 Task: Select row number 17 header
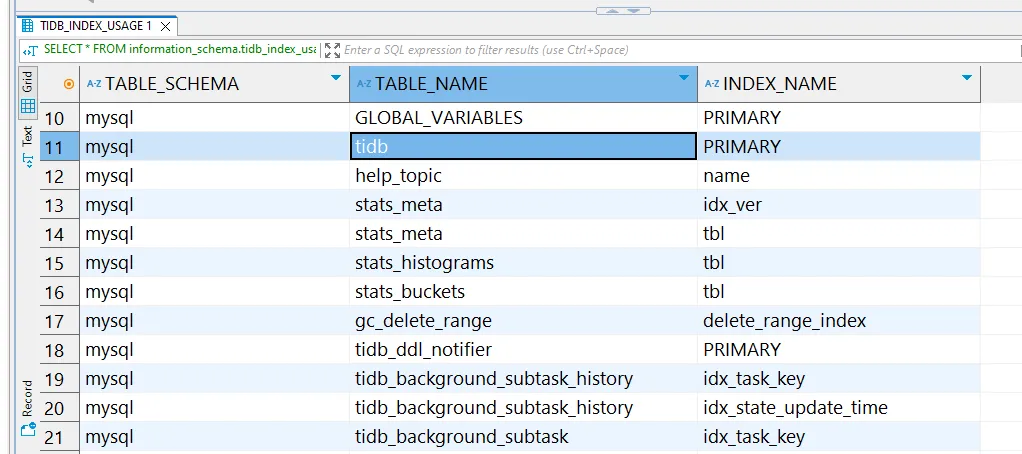coord(55,321)
